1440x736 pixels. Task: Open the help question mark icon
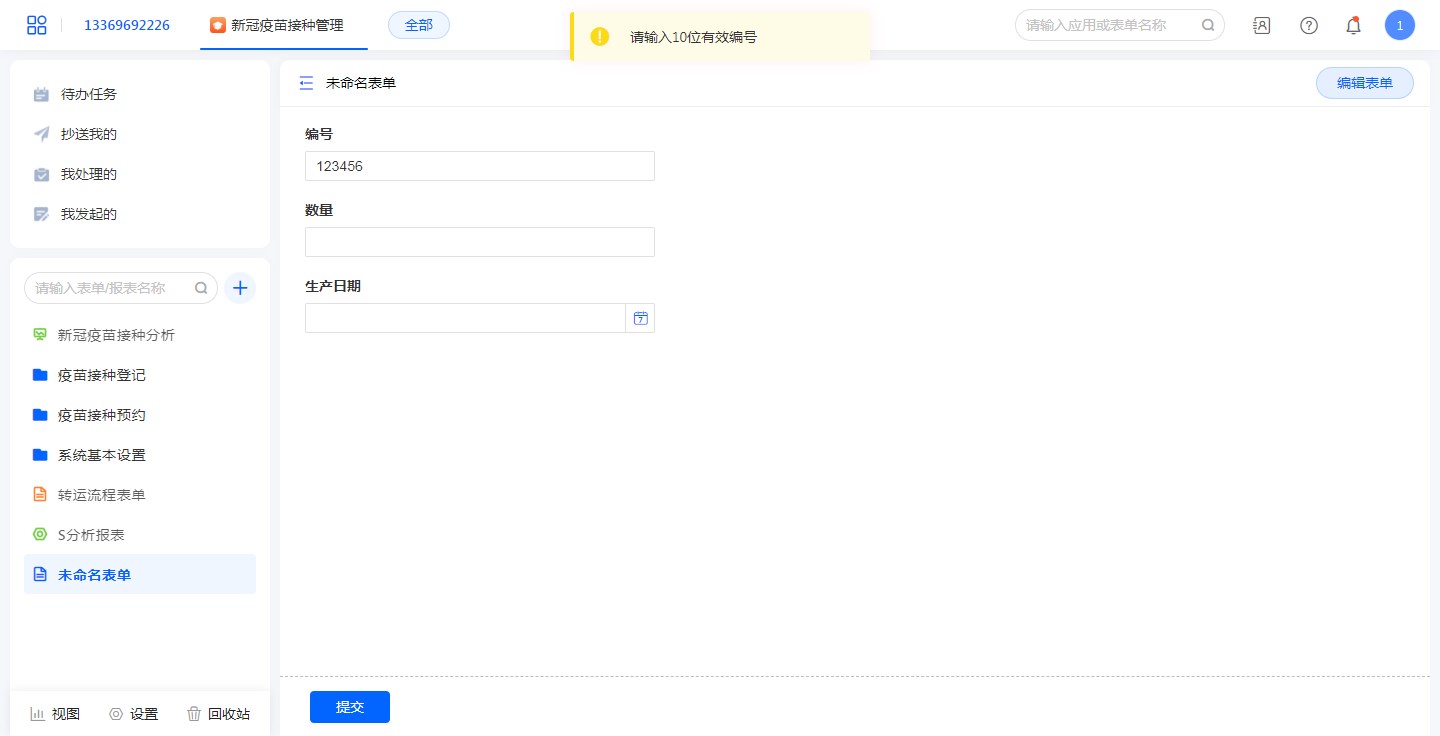[x=1308, y=26]
